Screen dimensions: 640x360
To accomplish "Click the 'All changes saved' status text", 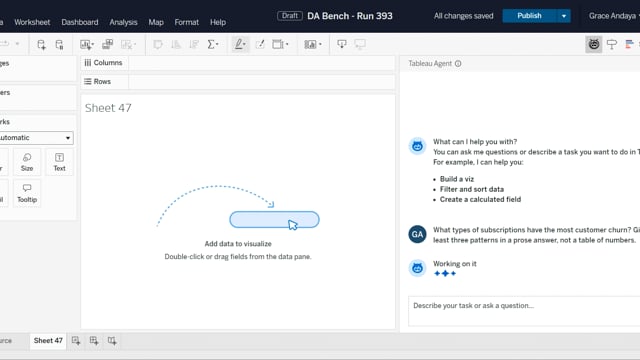I will coord(463,16).
